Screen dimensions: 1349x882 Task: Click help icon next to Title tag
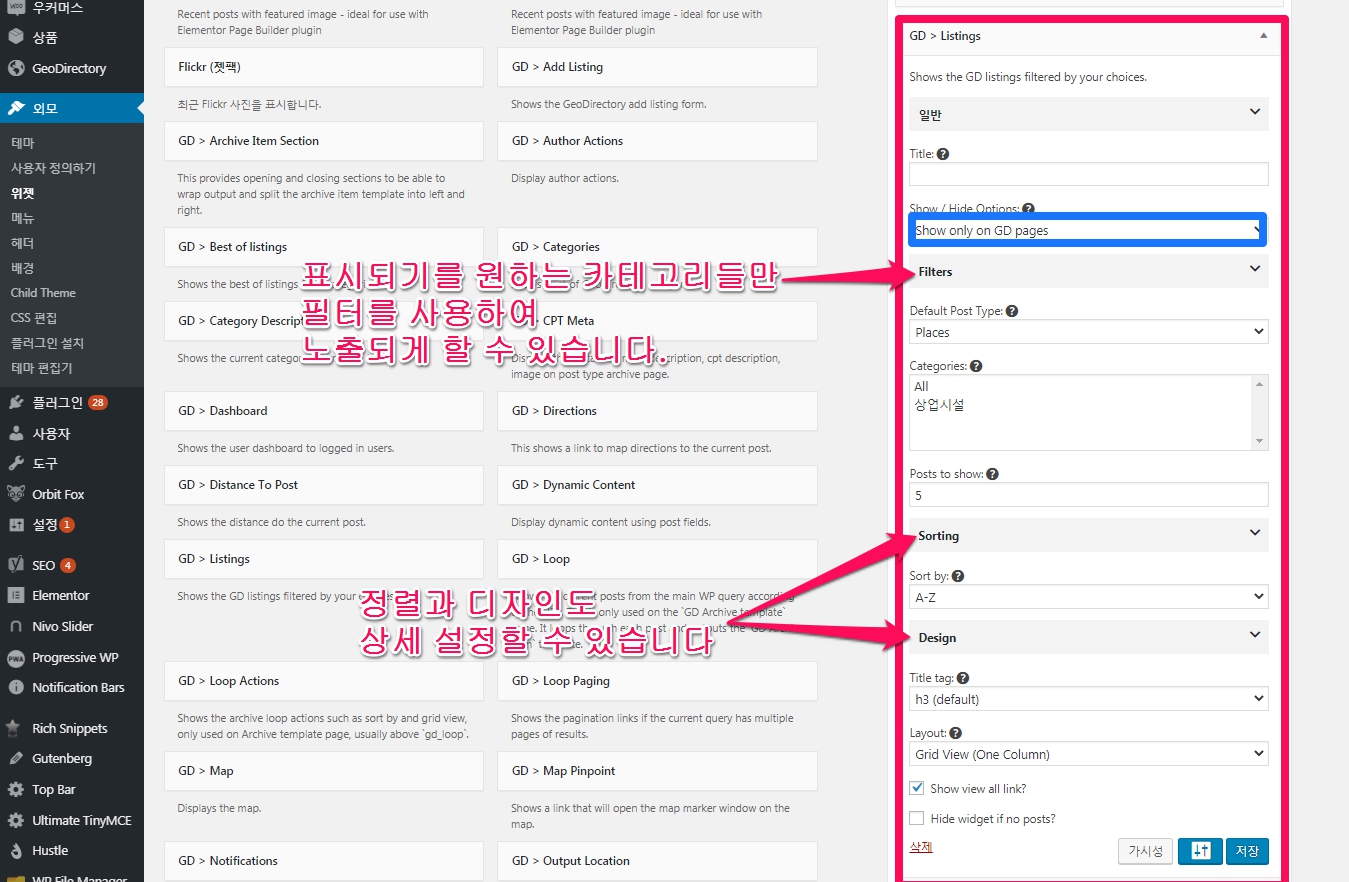(x=963, y=679)
